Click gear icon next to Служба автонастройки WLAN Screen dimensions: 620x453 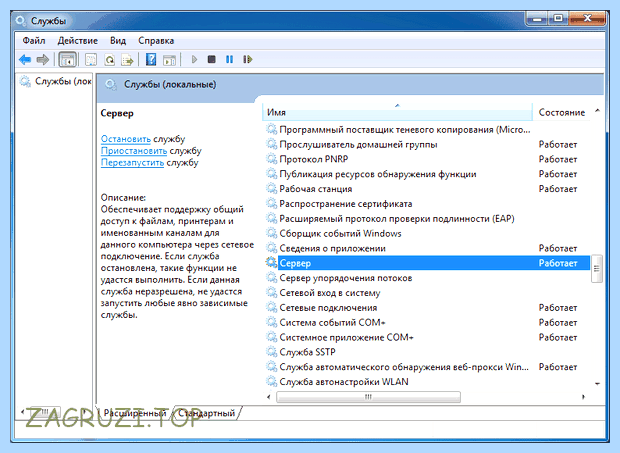(271, 381)
